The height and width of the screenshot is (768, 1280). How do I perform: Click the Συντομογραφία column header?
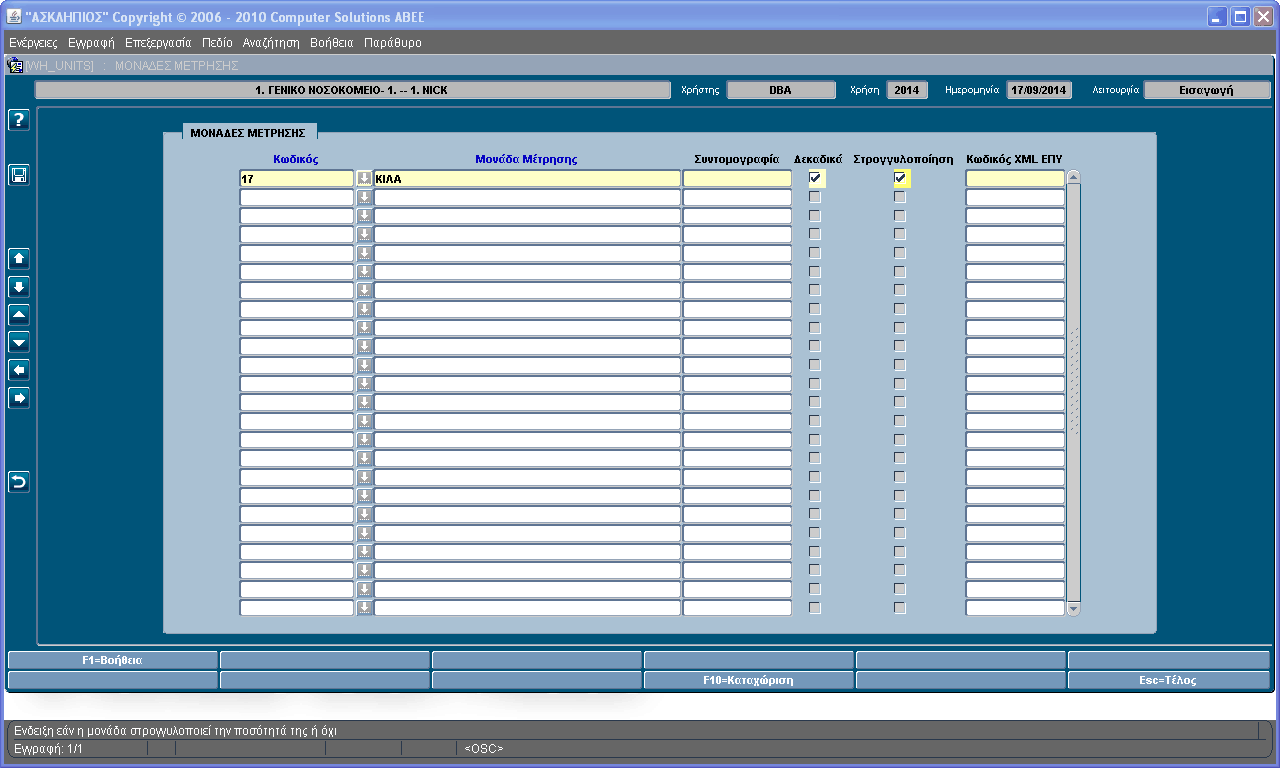pyautogui.click(x=736, y=159)
